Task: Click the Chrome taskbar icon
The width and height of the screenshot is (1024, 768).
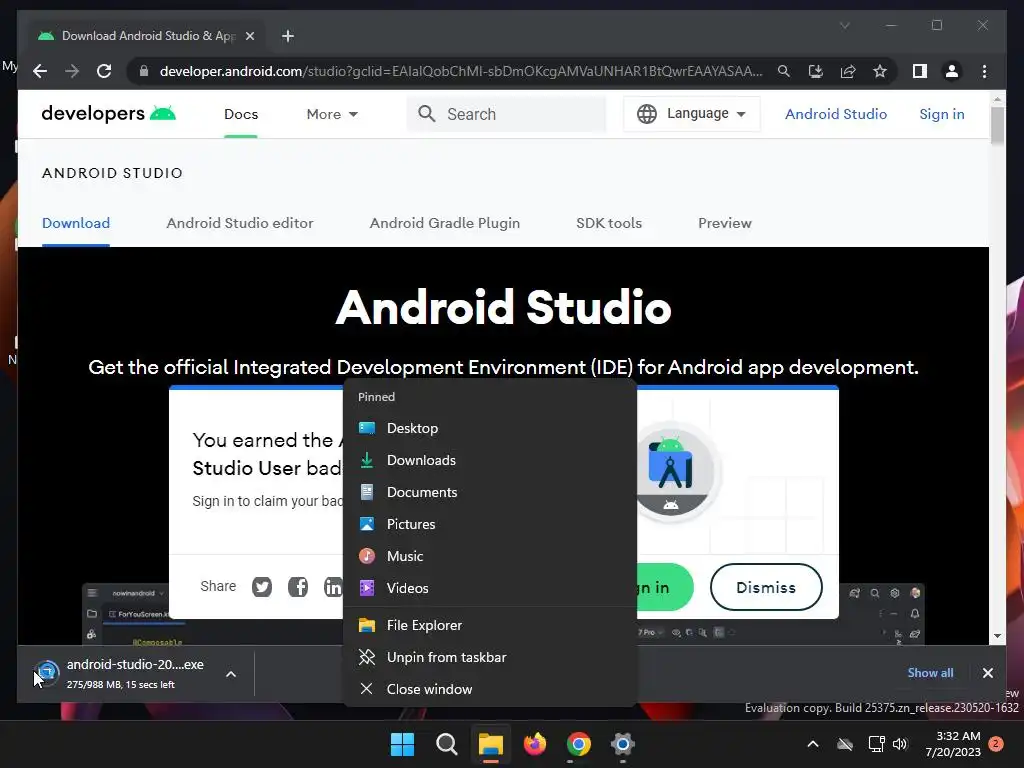Action: [x=579, y=744]
